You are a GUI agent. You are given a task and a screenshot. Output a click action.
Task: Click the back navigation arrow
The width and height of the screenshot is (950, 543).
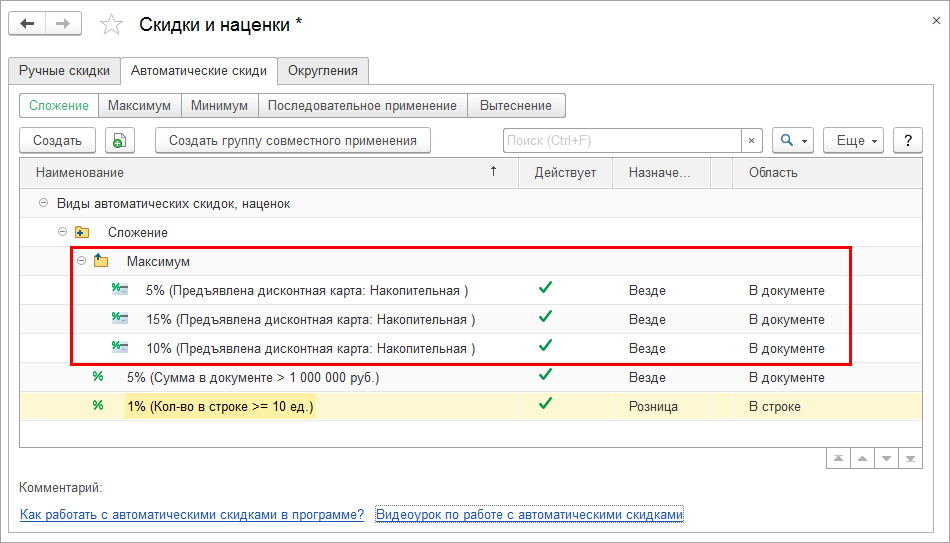pyautogui.click(x=29, y=24)
